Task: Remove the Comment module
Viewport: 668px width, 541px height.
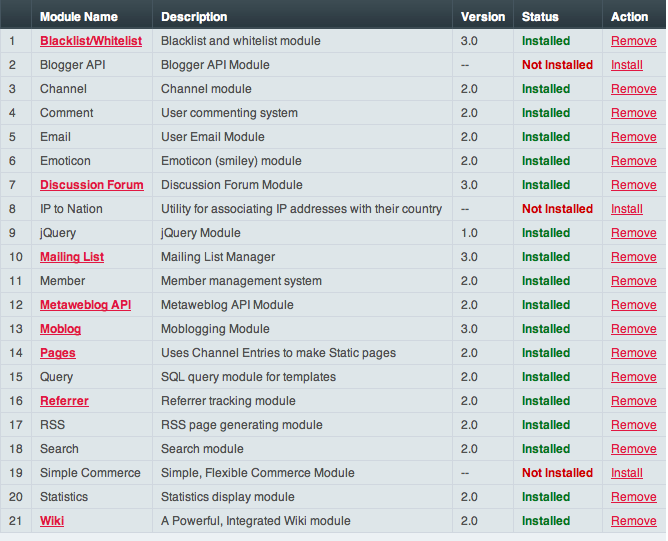Action: coord(633,113)
